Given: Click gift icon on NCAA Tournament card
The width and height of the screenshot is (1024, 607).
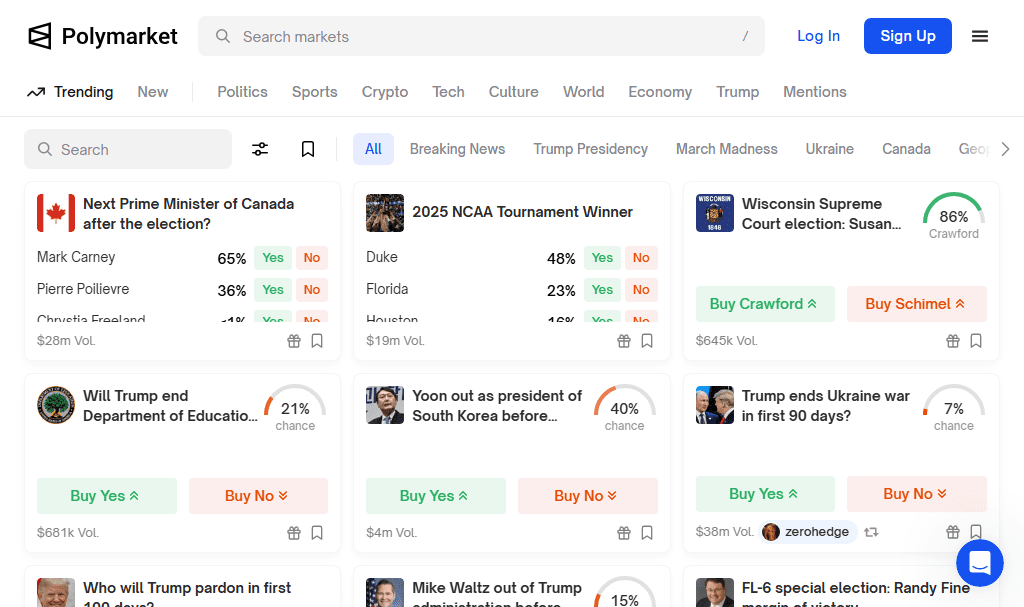Looking at the screenshot, I should [624, 341].
